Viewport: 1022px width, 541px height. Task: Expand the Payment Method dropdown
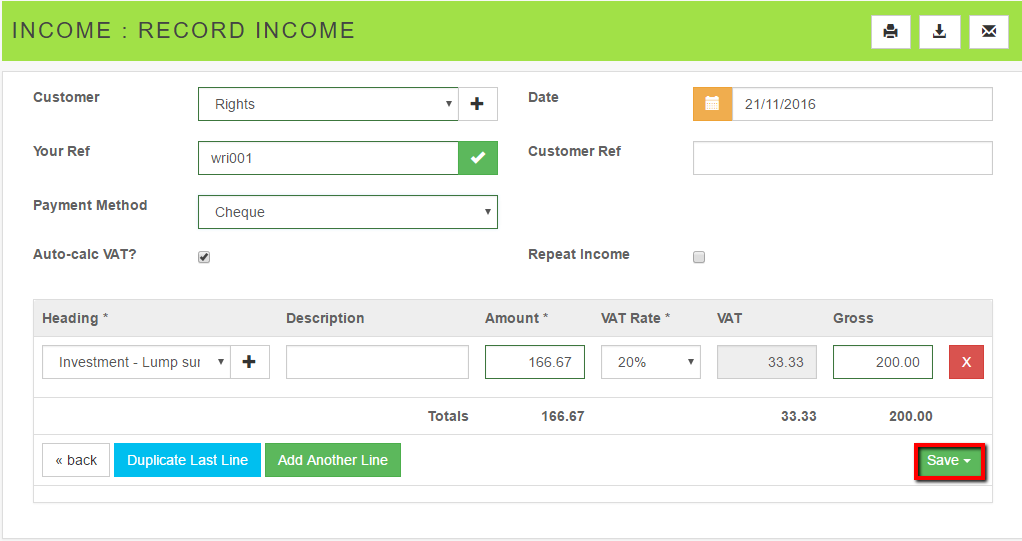(x=347, y=212)
